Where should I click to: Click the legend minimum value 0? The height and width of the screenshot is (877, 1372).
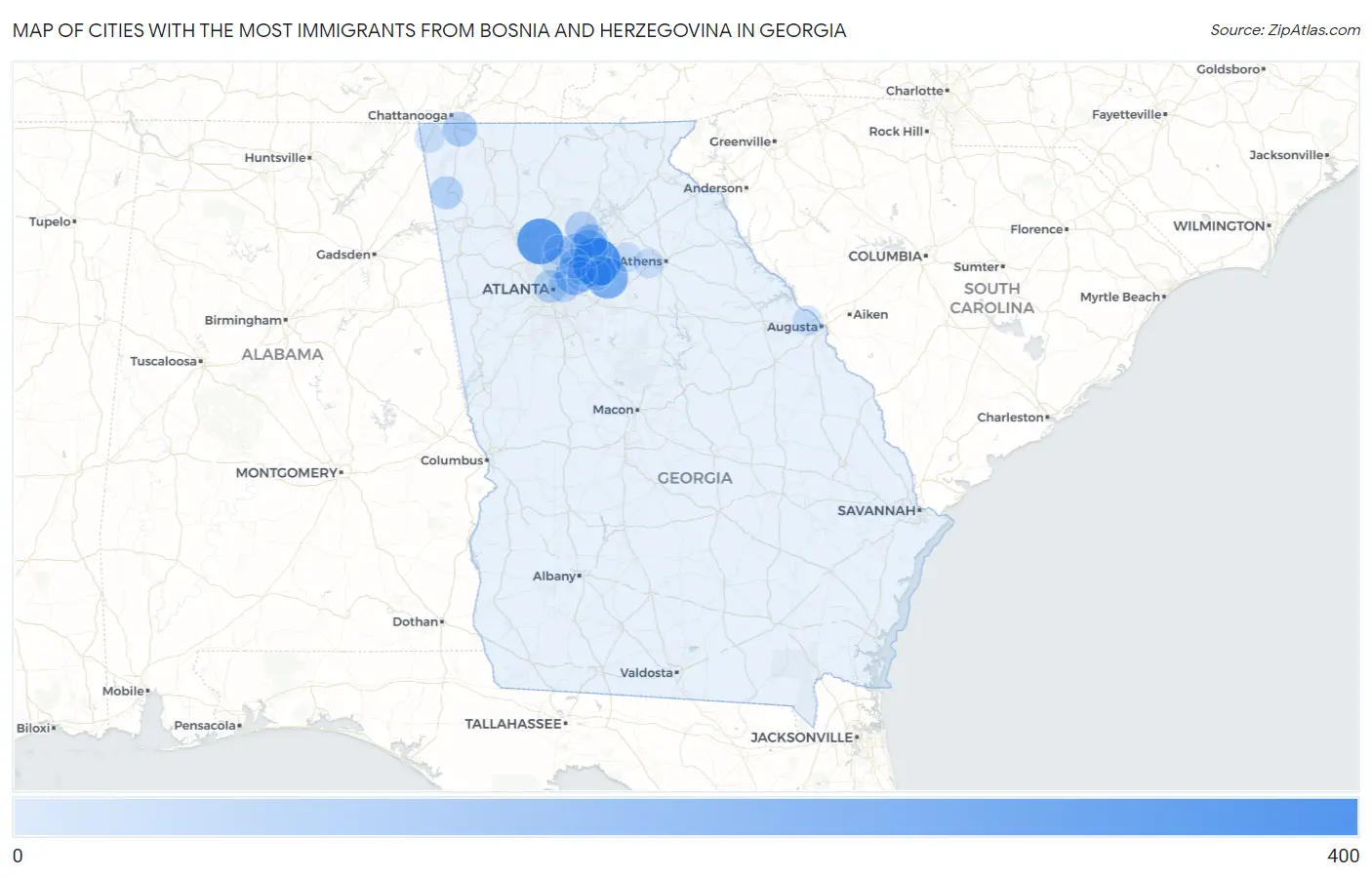[x=18, y=856]
